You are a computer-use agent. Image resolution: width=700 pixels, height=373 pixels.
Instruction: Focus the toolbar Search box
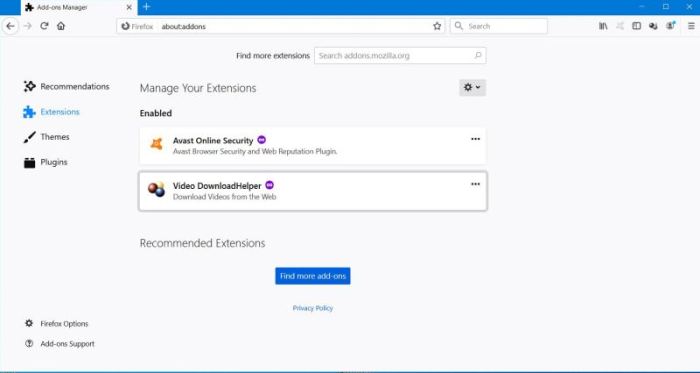coord(499,26)
